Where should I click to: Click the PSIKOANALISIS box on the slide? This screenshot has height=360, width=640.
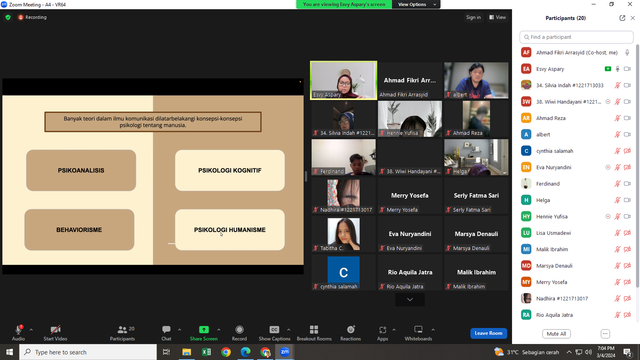click(x=81, y=170)
